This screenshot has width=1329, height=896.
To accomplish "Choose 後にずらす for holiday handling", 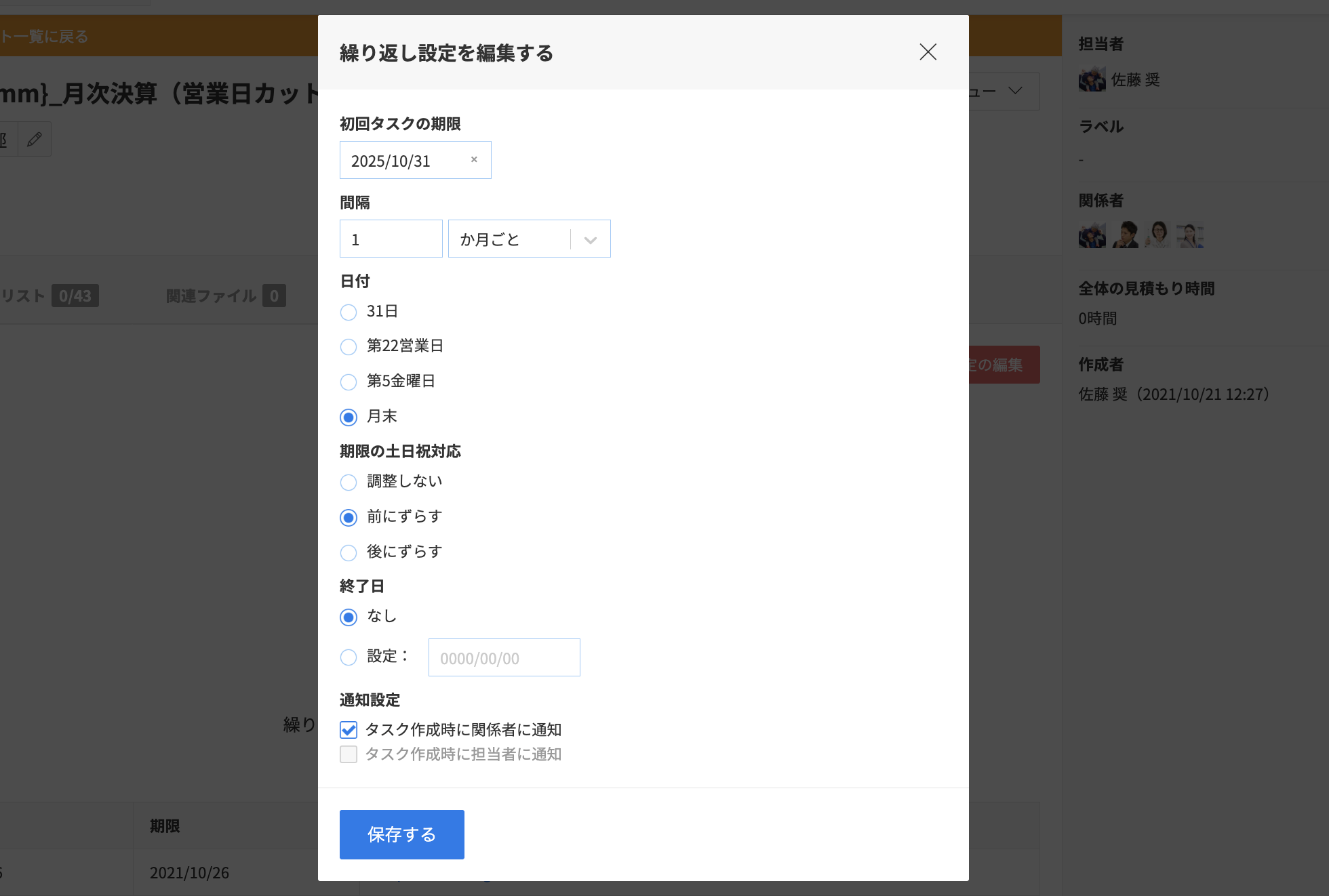I will point(349,553).
